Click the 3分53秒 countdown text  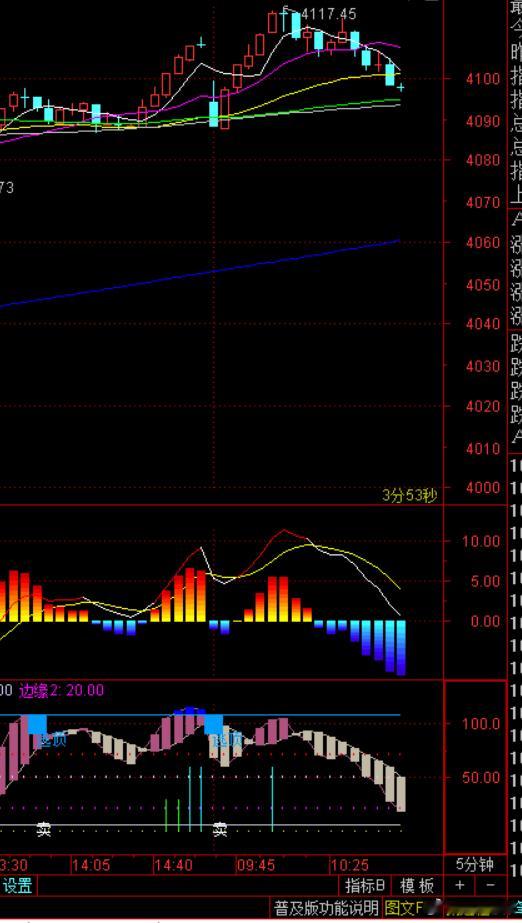point(410,496)
